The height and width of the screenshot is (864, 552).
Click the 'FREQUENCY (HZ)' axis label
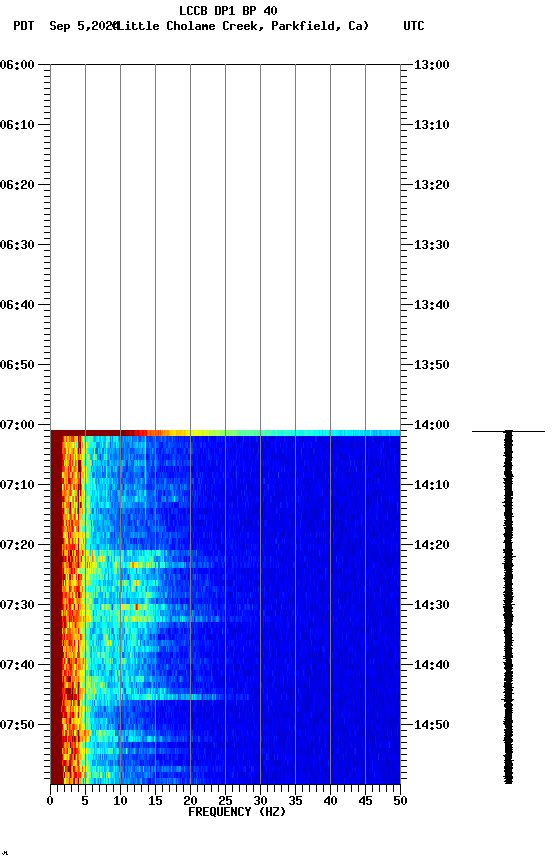pyautogui.click(x=237, y=812)
